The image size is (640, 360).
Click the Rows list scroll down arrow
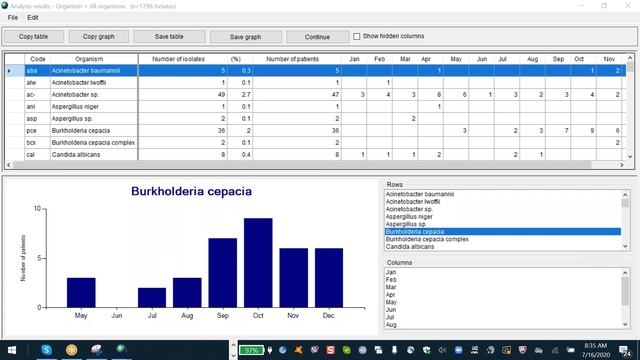(625, 246)
